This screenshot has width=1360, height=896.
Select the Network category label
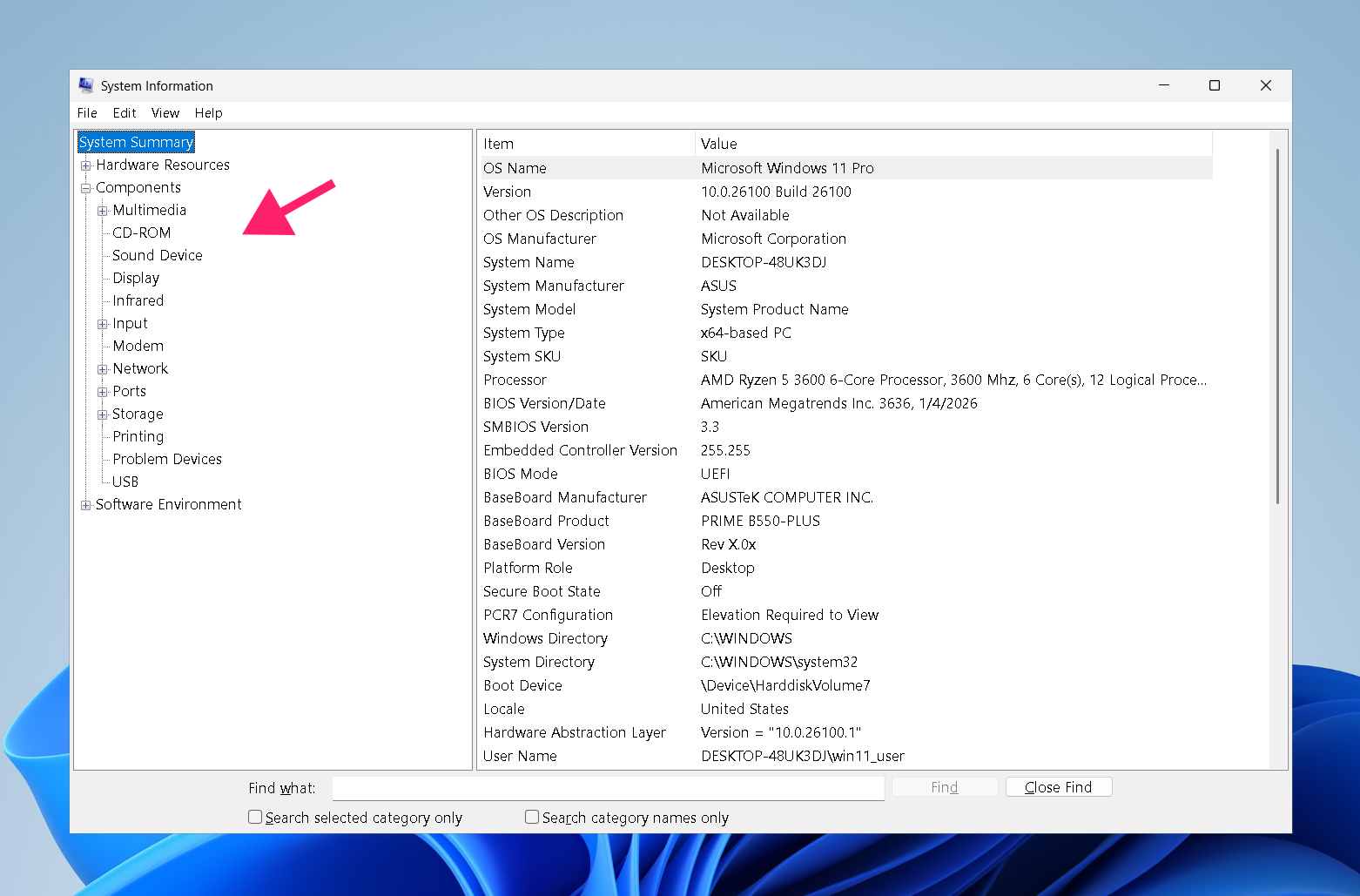[140, 368]
